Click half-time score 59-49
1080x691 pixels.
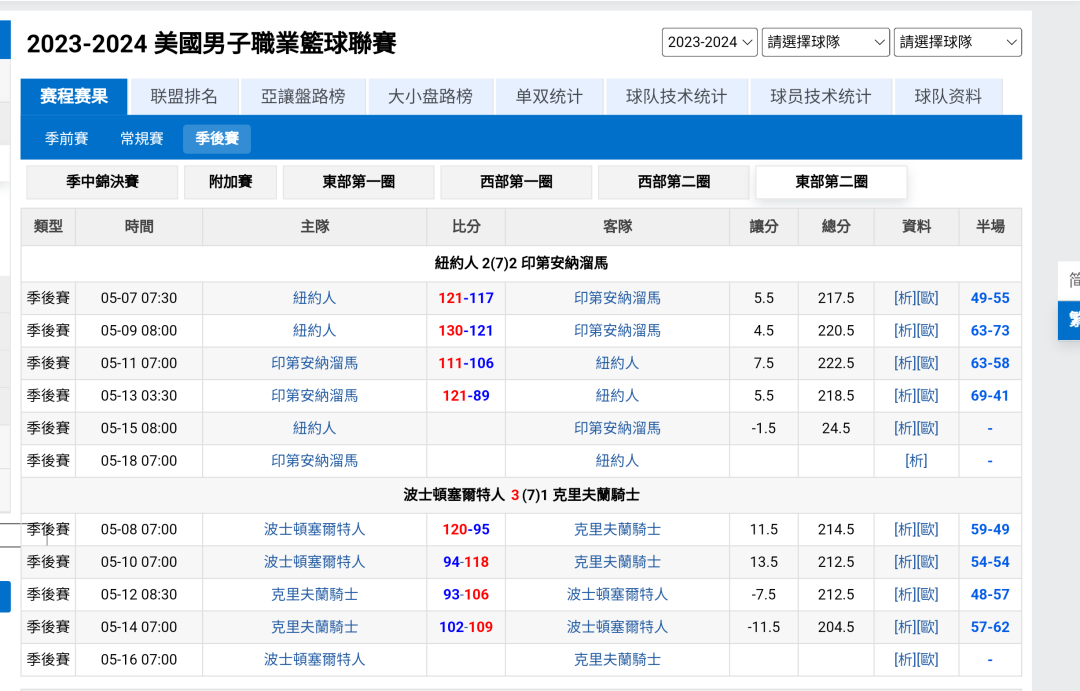point(990,529)
